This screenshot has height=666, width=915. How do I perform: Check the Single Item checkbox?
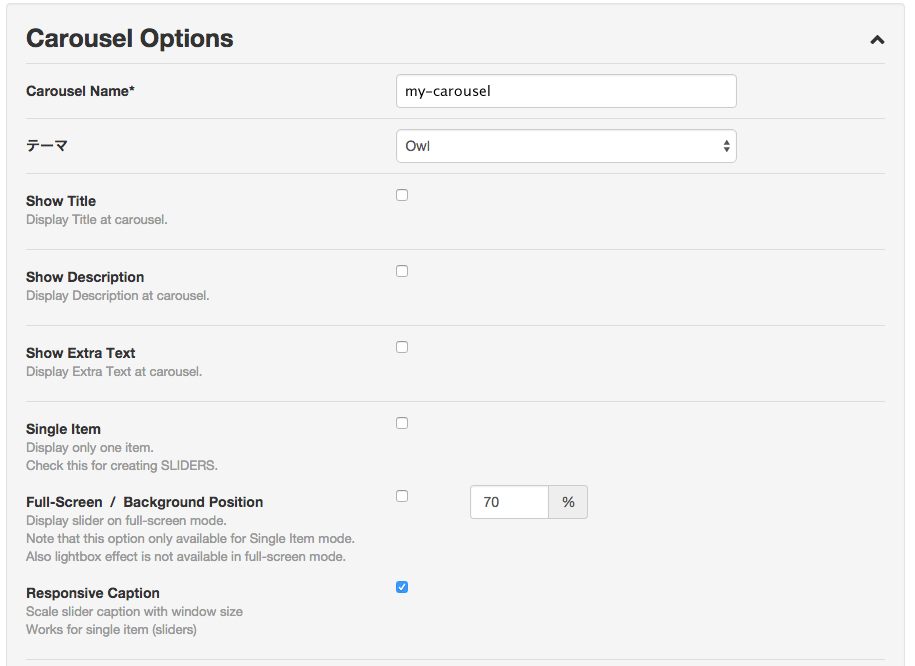click(402, 423)
